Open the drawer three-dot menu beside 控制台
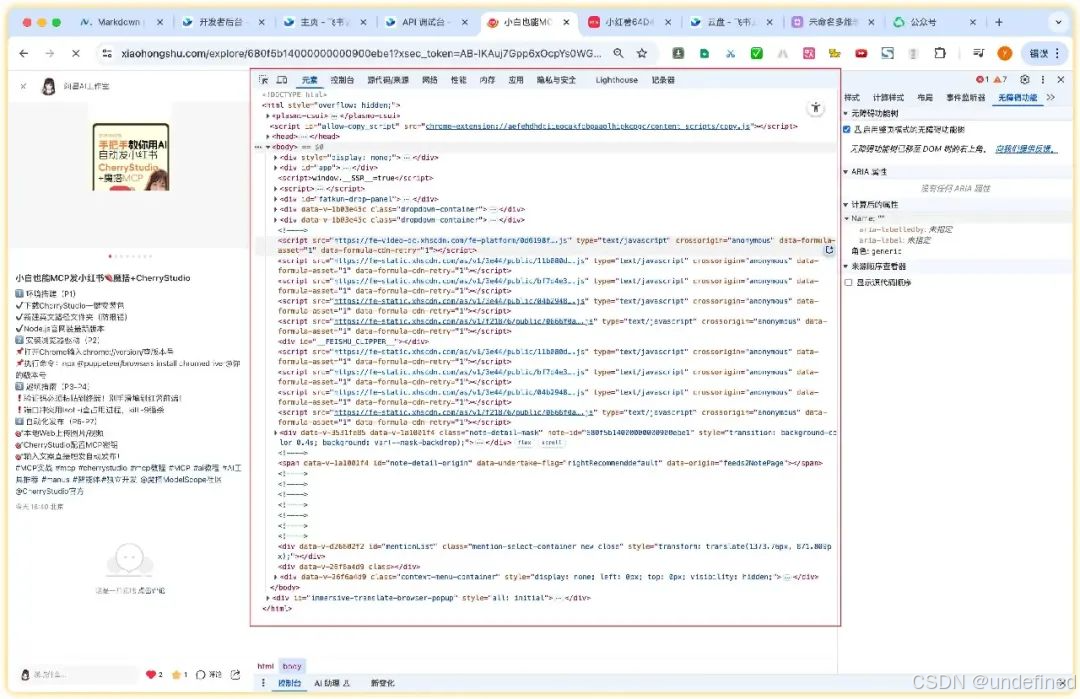 263,683
